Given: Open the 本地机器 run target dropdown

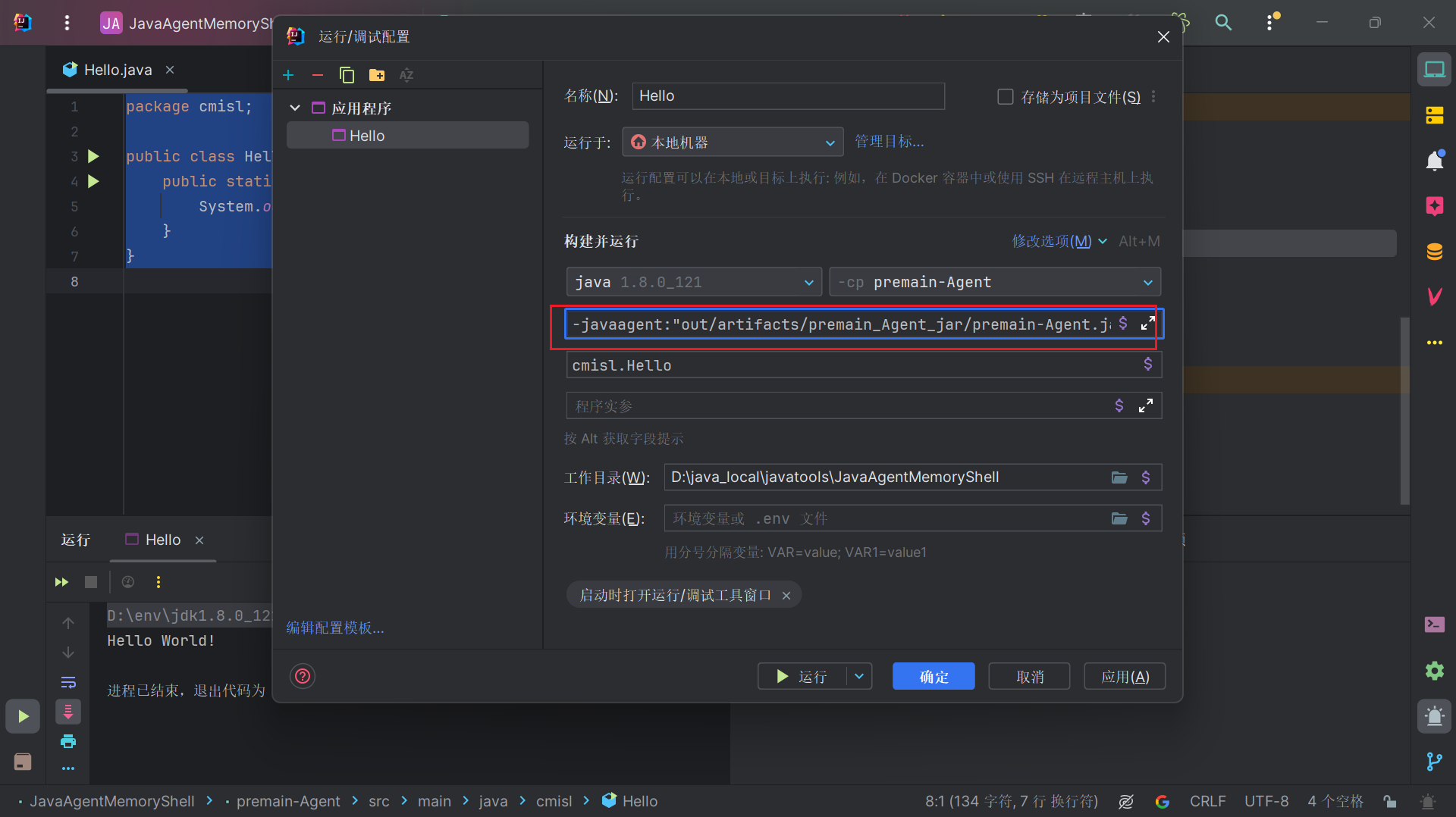Looking at the screenshot, I should click(733, 142).
